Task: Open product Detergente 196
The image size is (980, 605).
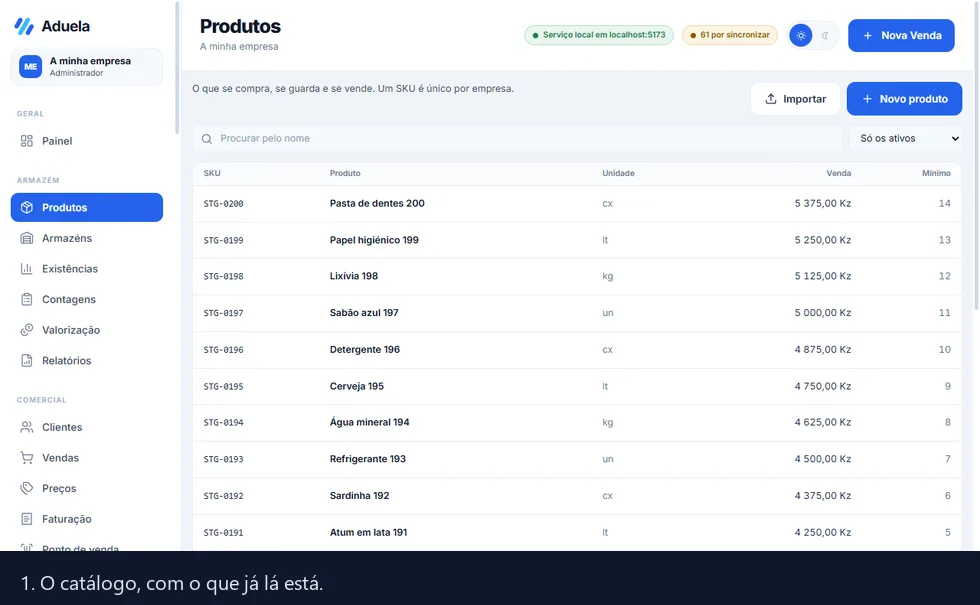Action: [x=364, y=349]
